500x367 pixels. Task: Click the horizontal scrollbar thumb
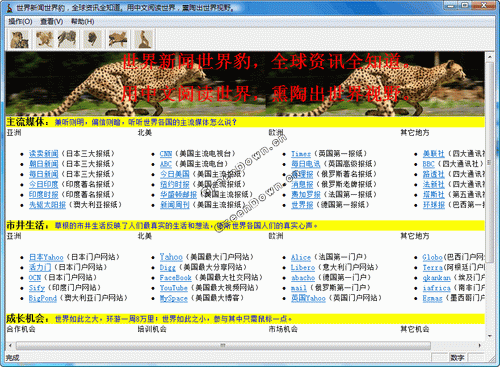click(223, 346)
